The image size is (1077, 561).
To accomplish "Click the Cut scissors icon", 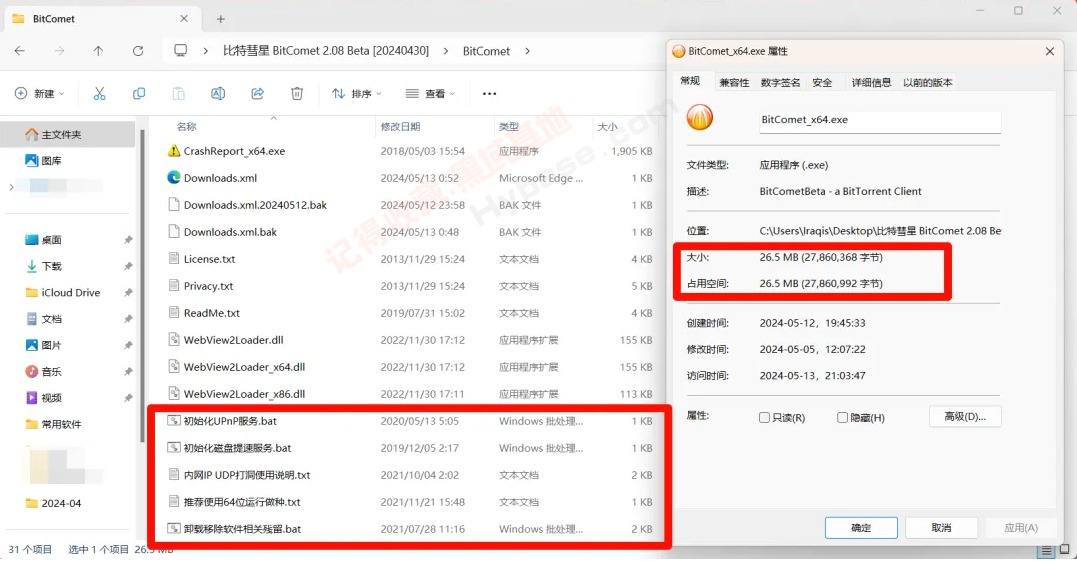I will (x=100, y=93).
